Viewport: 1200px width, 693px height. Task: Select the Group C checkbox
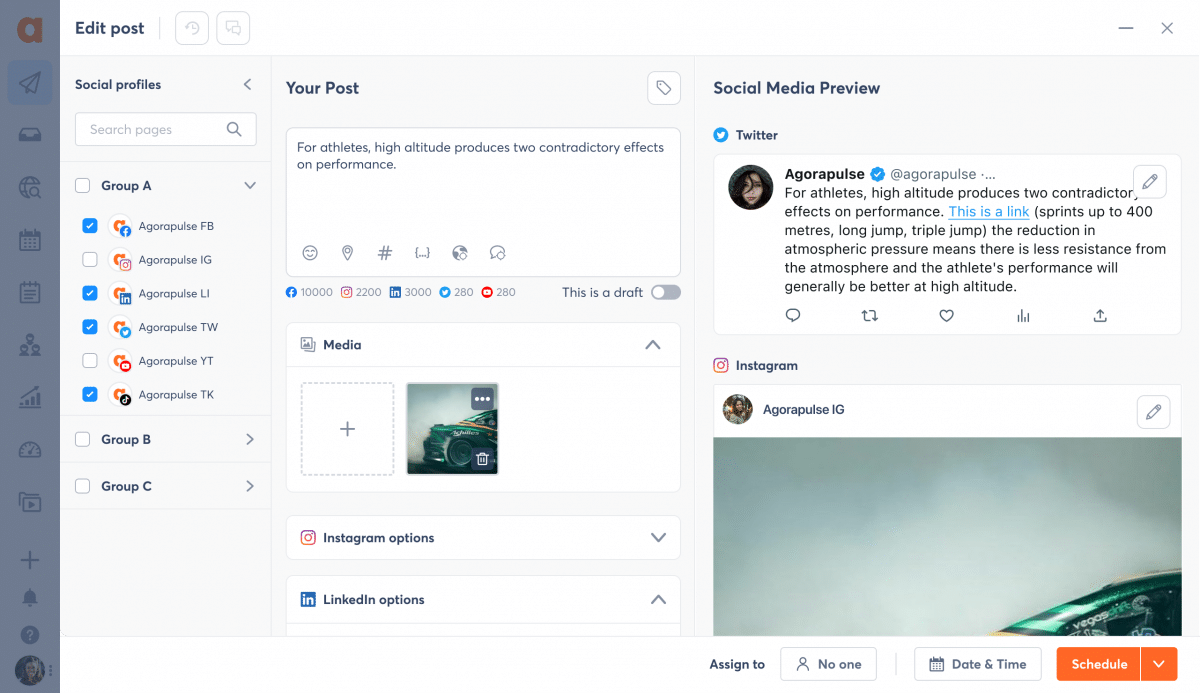tap(83, 486)
